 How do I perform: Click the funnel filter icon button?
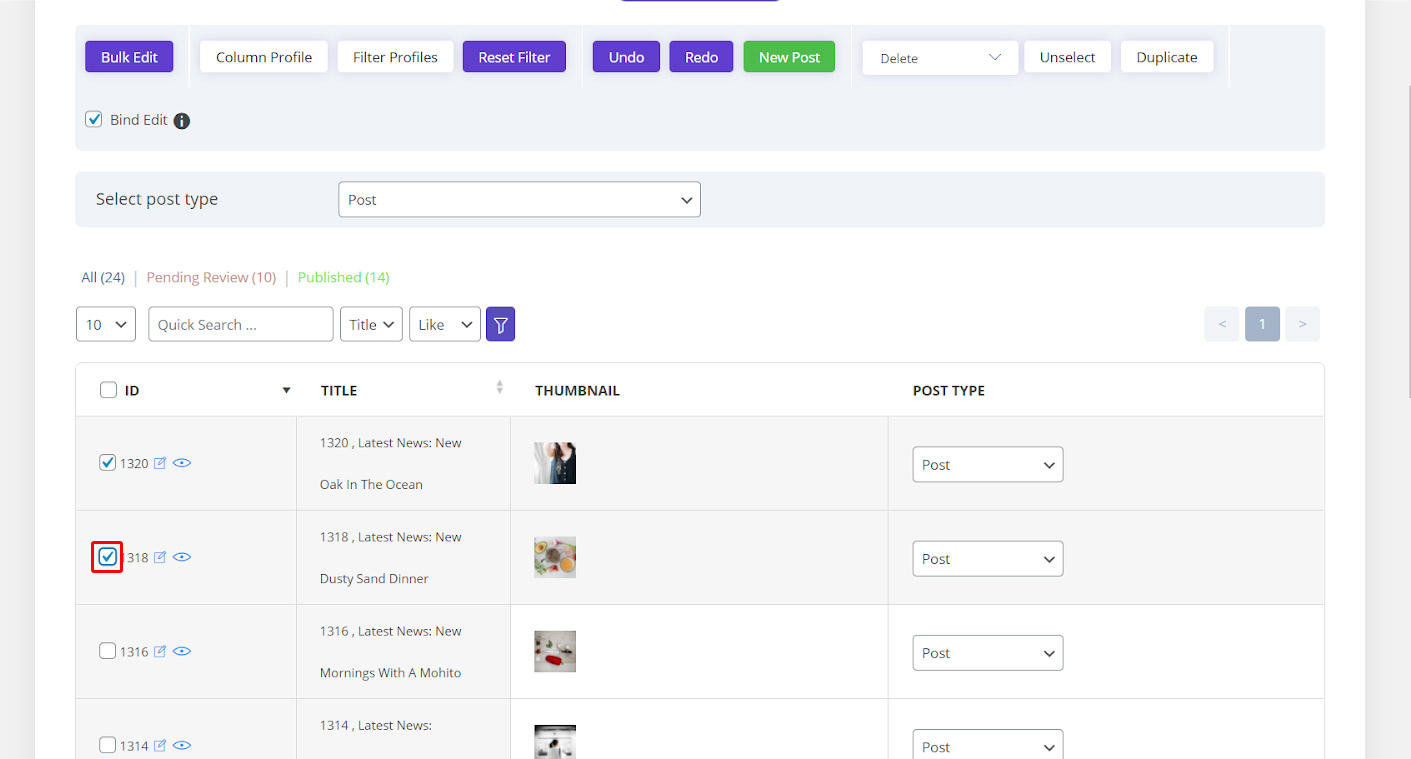(500, 324)
